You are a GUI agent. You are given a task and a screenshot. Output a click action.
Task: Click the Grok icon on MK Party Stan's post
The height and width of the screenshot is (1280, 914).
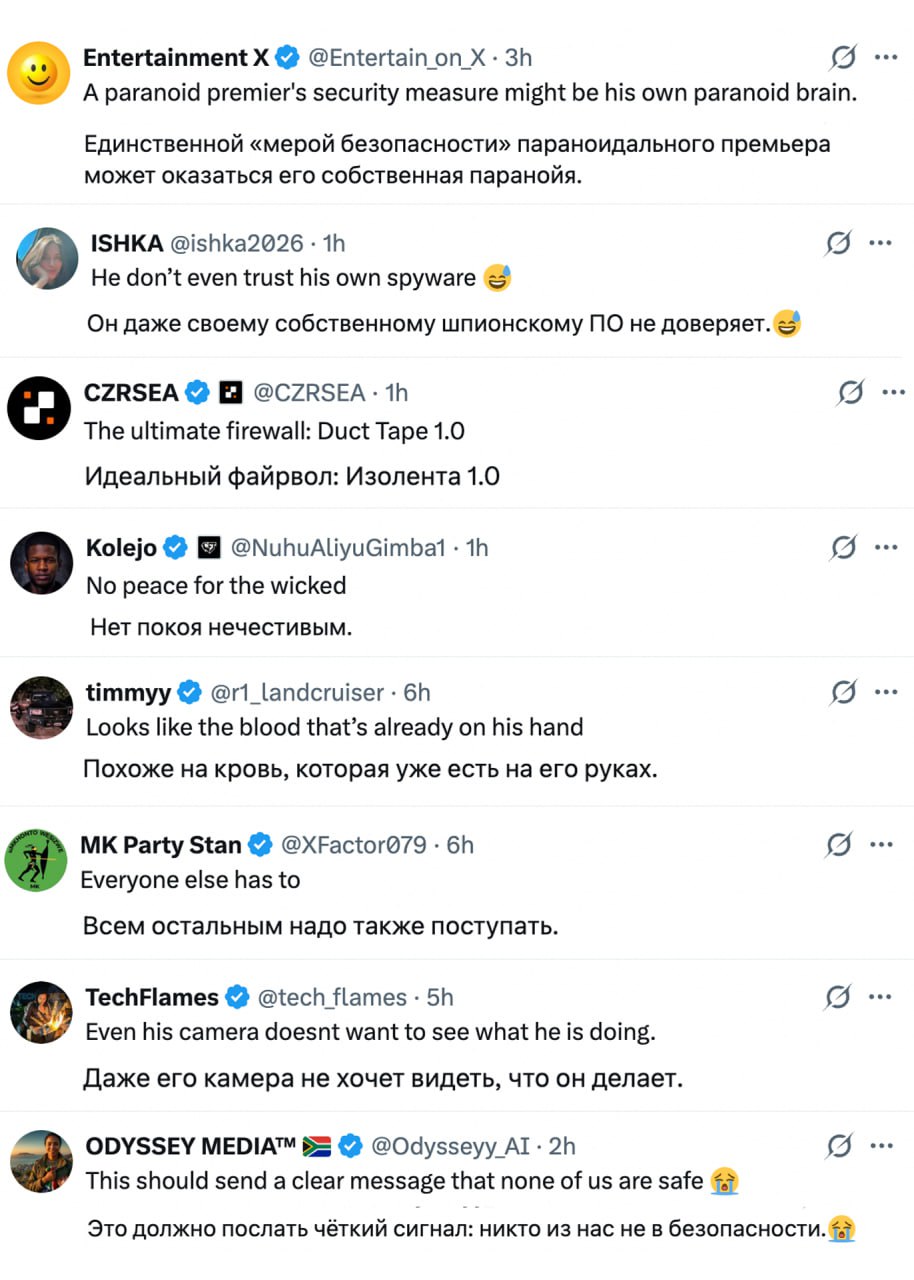pos(838,845)
